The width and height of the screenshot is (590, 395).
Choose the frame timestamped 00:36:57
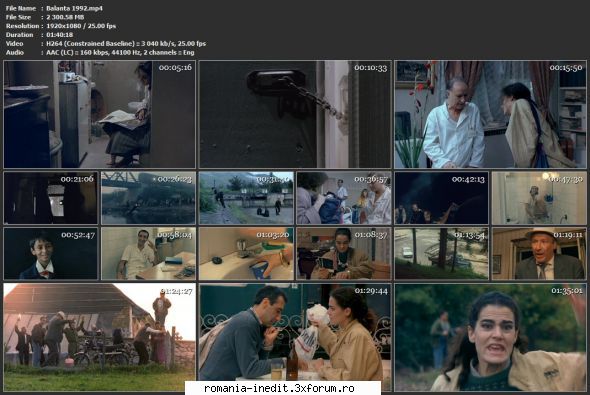point(344,198)
